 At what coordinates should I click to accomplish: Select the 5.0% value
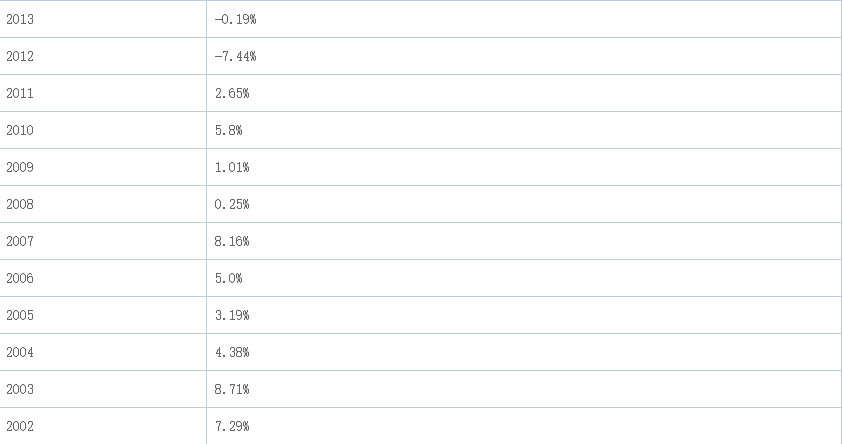(228, 278)
